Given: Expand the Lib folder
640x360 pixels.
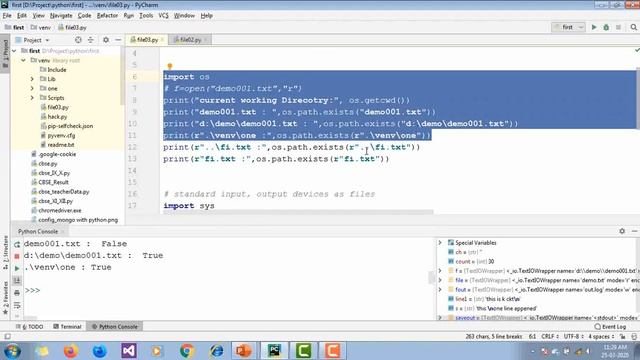Looking at the screenshot, I should tap(32, 79).
